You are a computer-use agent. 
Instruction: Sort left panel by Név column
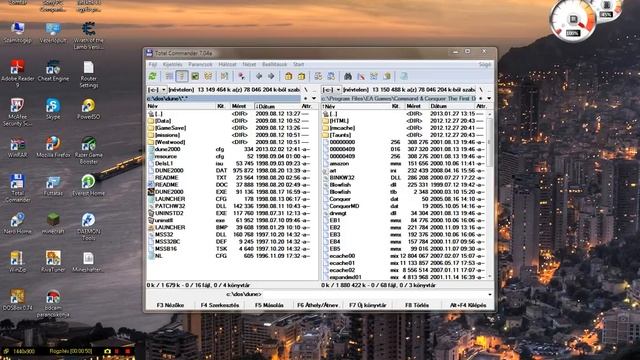point(181,106)
